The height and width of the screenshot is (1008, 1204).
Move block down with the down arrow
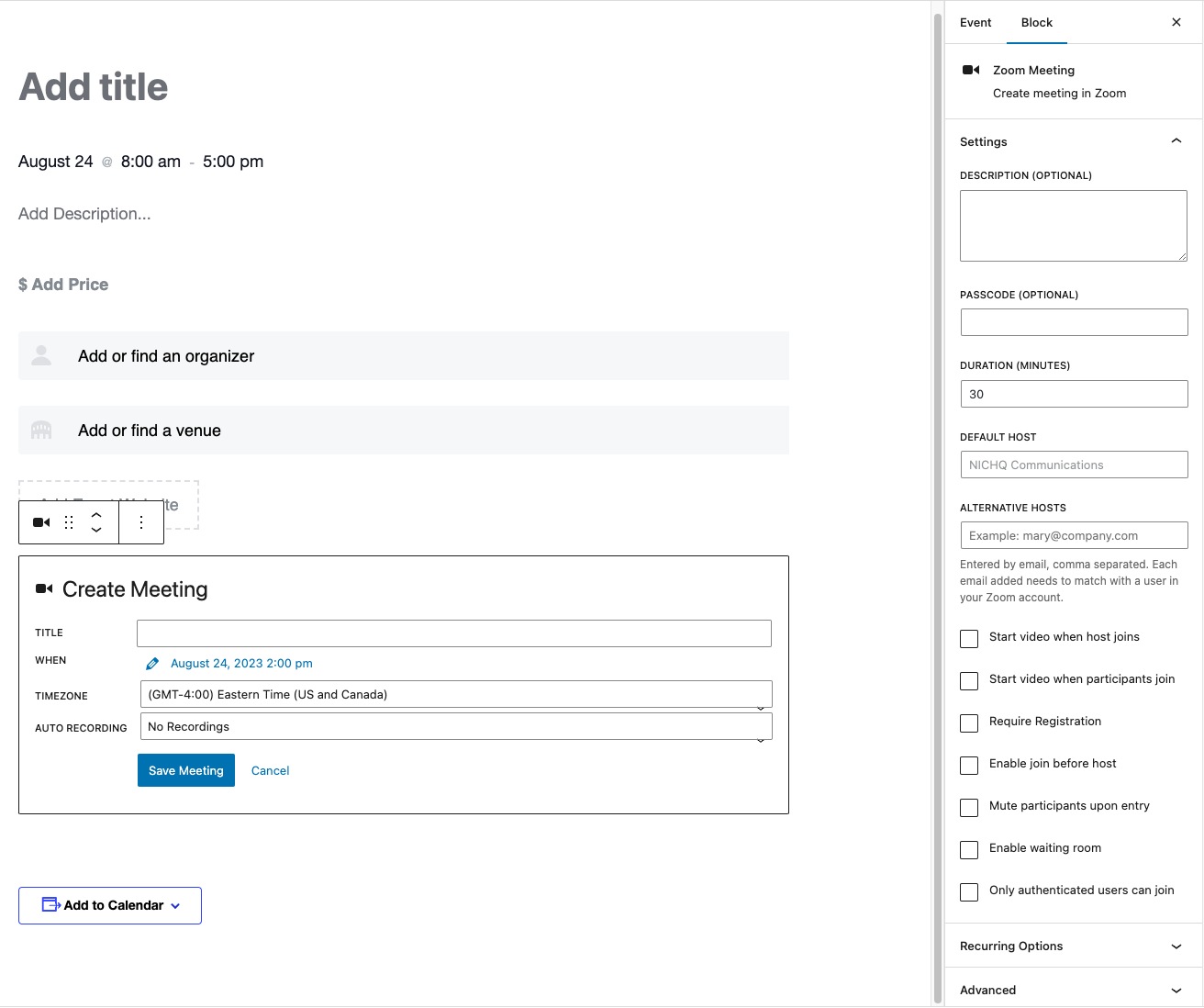click(x=96, y=531)
